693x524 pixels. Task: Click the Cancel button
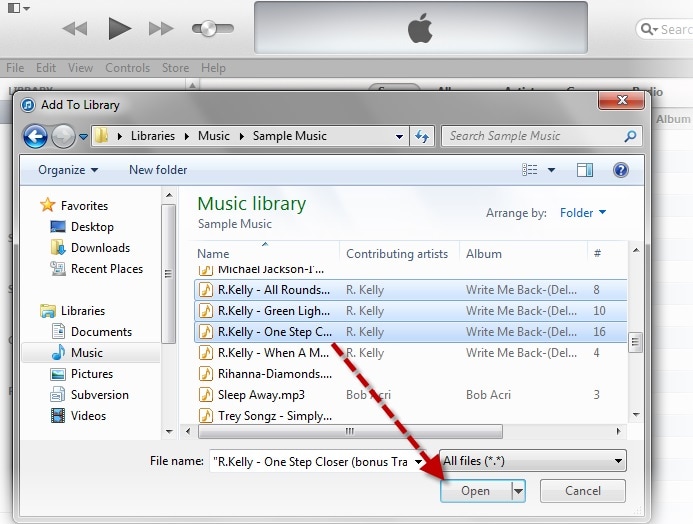[583, 491]
